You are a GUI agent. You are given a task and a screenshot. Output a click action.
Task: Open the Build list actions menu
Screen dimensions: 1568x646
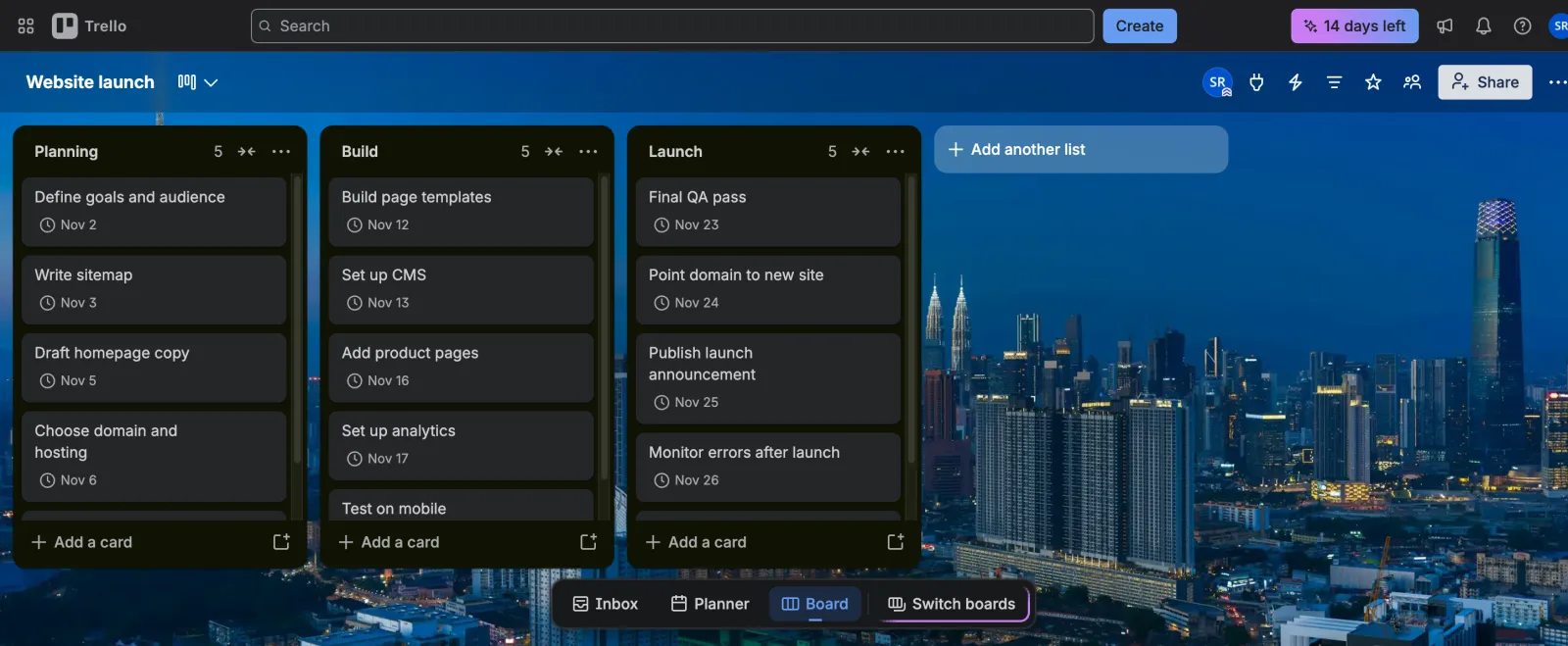(x=588, y=151)
